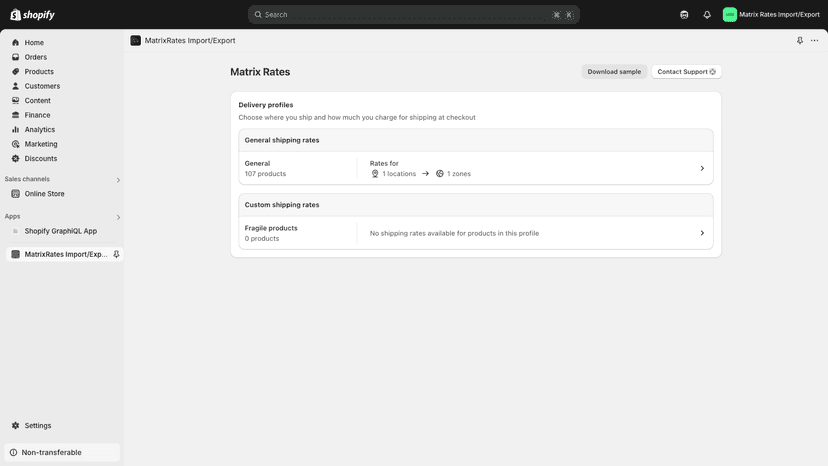Screen dimensions: 828x466
Task: Click the Settings gear icon
Action: [x=15, y=425]
